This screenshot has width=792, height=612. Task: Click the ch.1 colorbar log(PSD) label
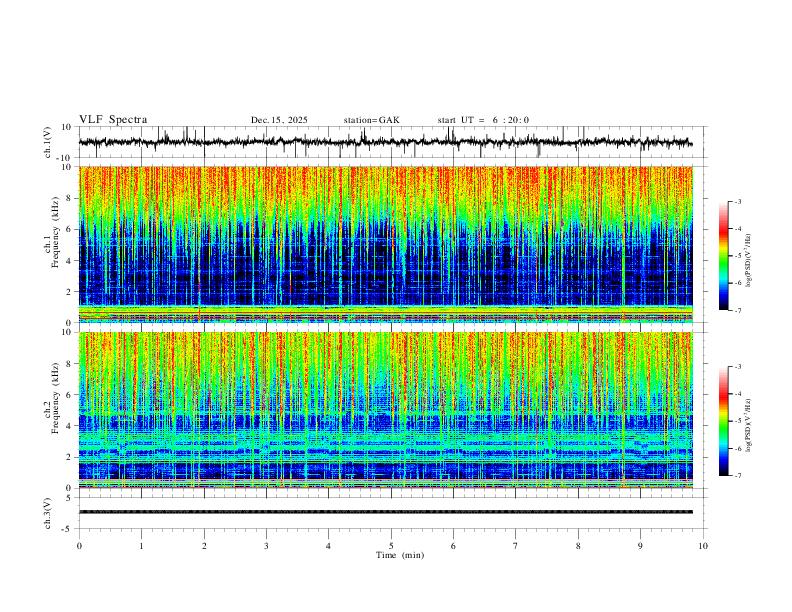[749, 260]
